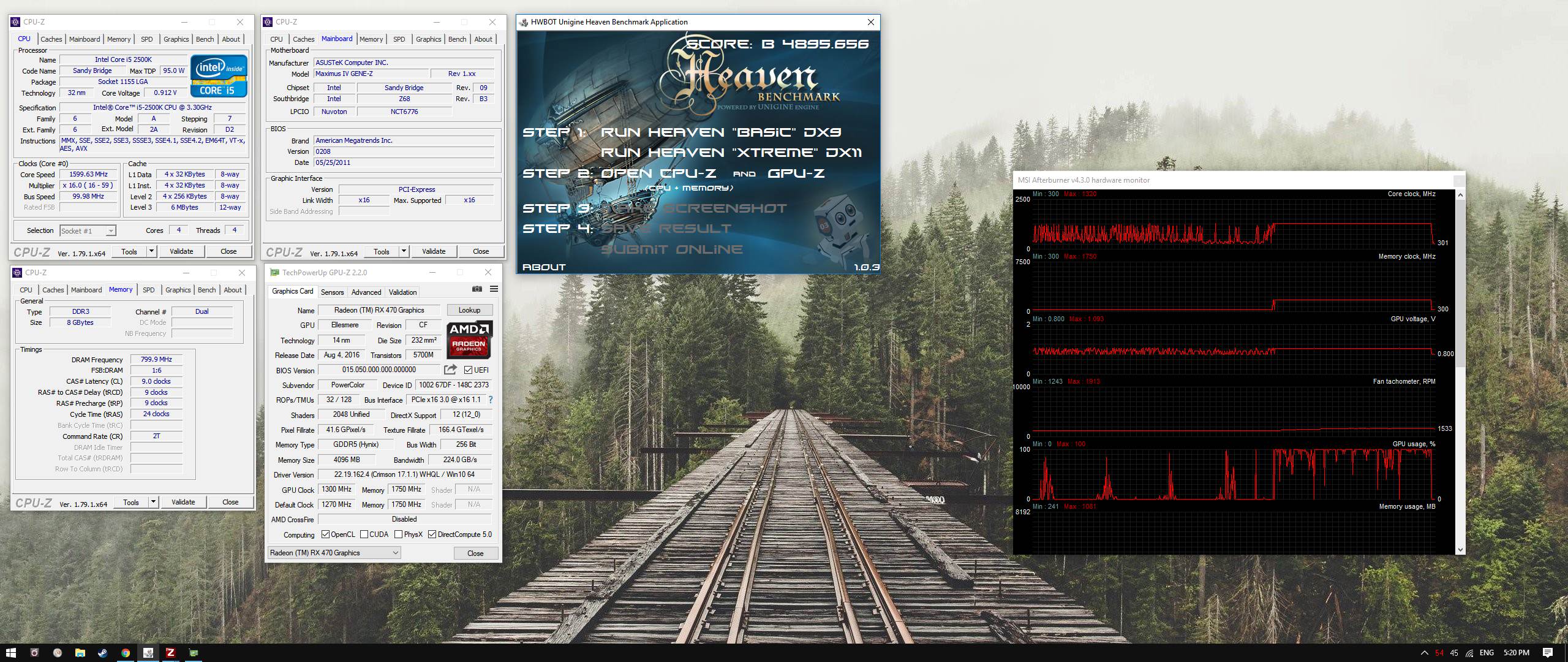Show hidden system tray icons

tap(1424, 653)
